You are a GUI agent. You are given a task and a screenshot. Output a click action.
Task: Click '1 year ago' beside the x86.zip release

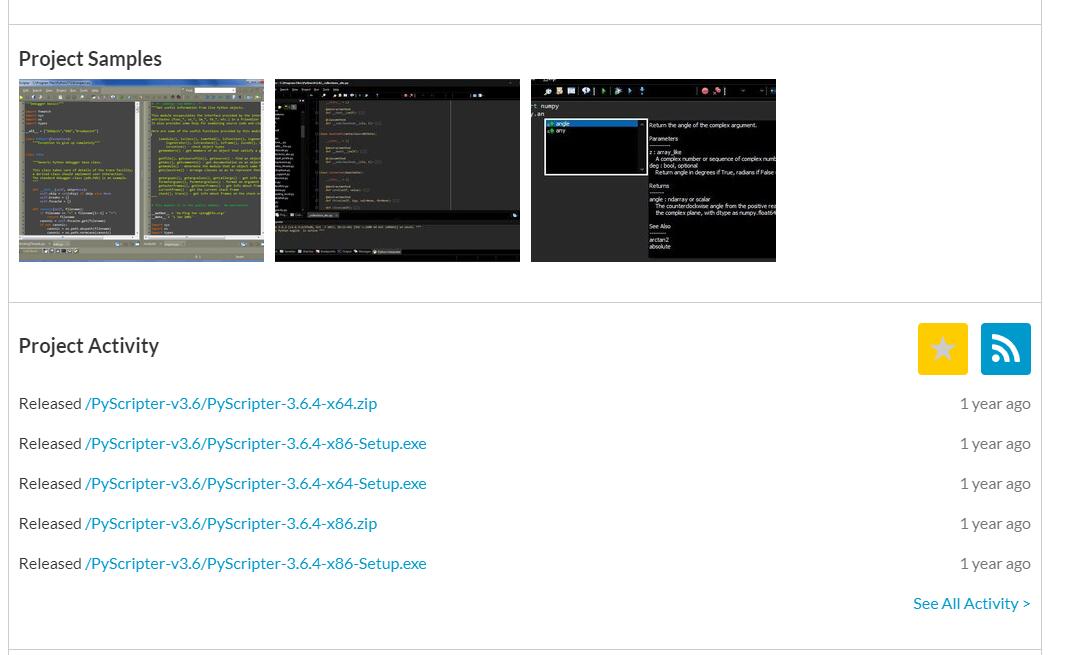point(995,524)
